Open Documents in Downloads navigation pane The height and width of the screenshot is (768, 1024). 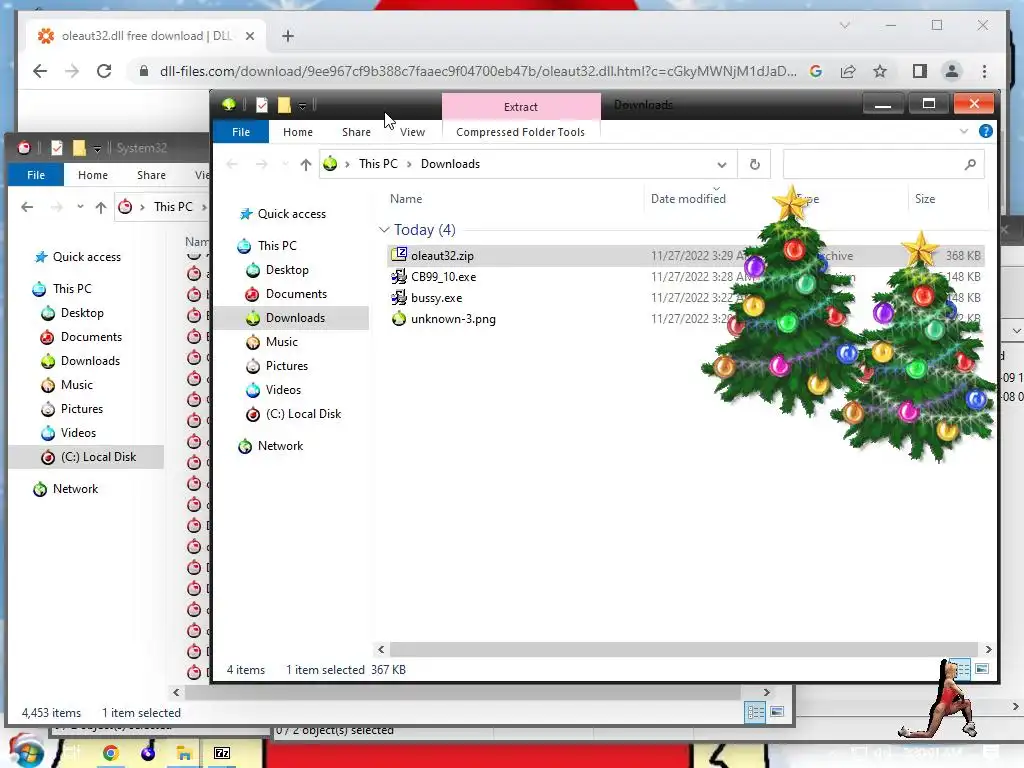pyautogui.click(x=287, y=295)
